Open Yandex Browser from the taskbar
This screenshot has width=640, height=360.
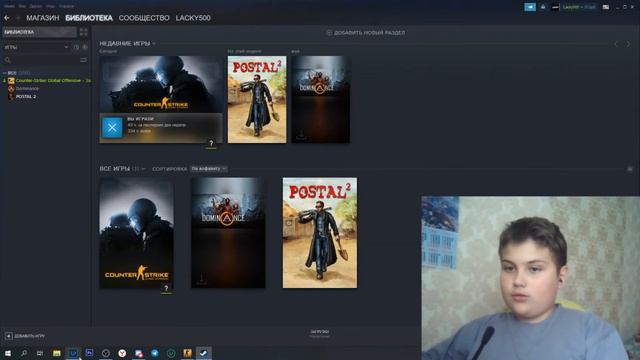pos(122,353)
